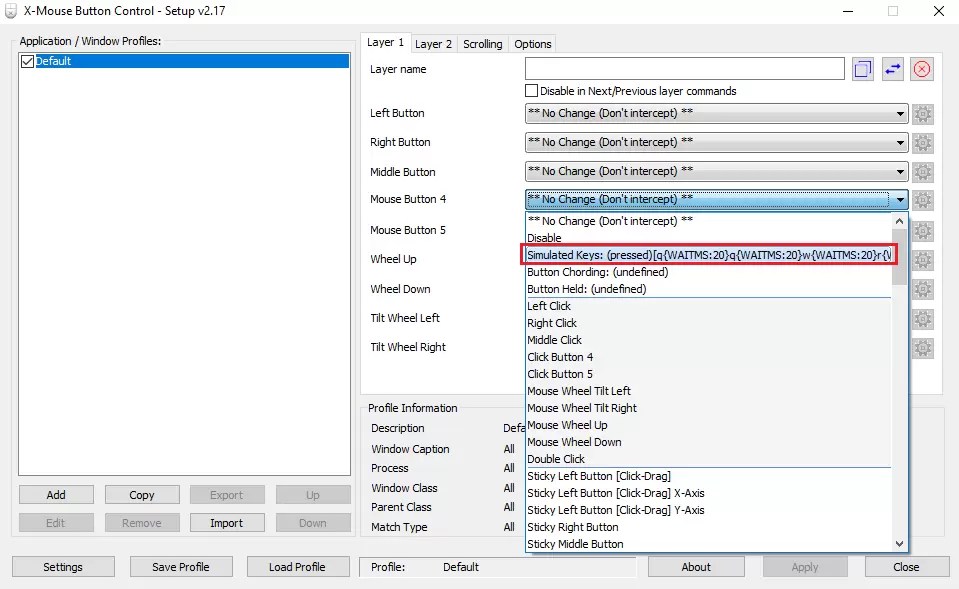Open the Left Button settings gear
The width and height of the screenshot is (959, 589).
point(921,114)
